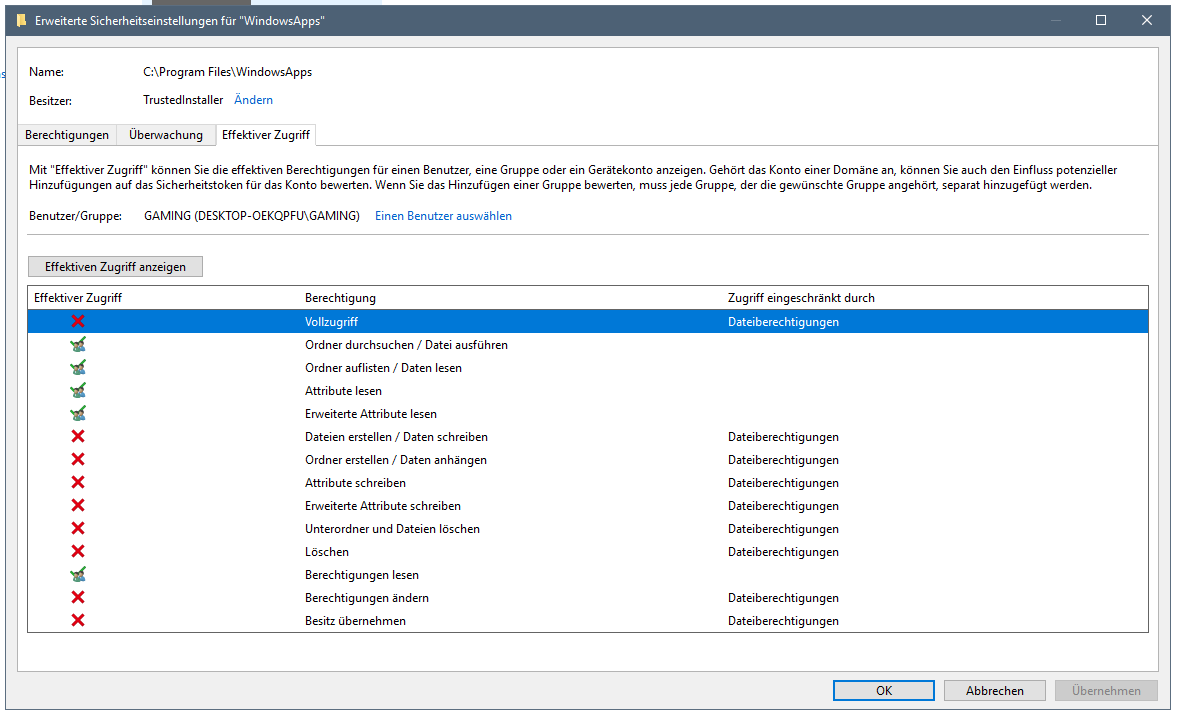The height and width of the screenshot is (720, 1179).
Task: Confirm with the OK button
Action: point(883,691)
